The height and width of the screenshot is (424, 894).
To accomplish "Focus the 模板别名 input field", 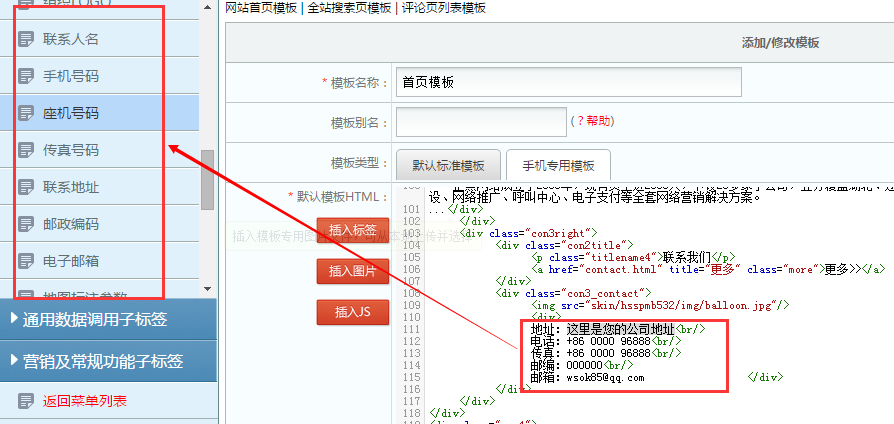I will pyautogui.click(x=480, y=121).
